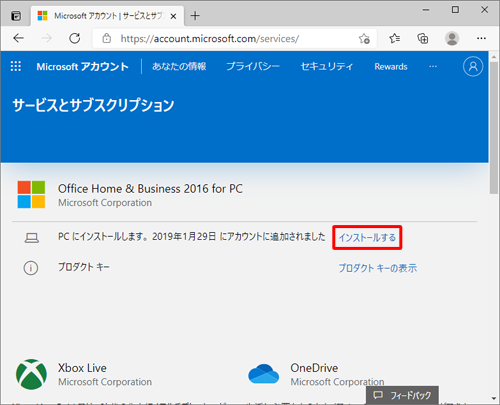Open the OneDrive service title
This screenshot has height=405, width=500.
pyautogui.click(x=314, y=368)
